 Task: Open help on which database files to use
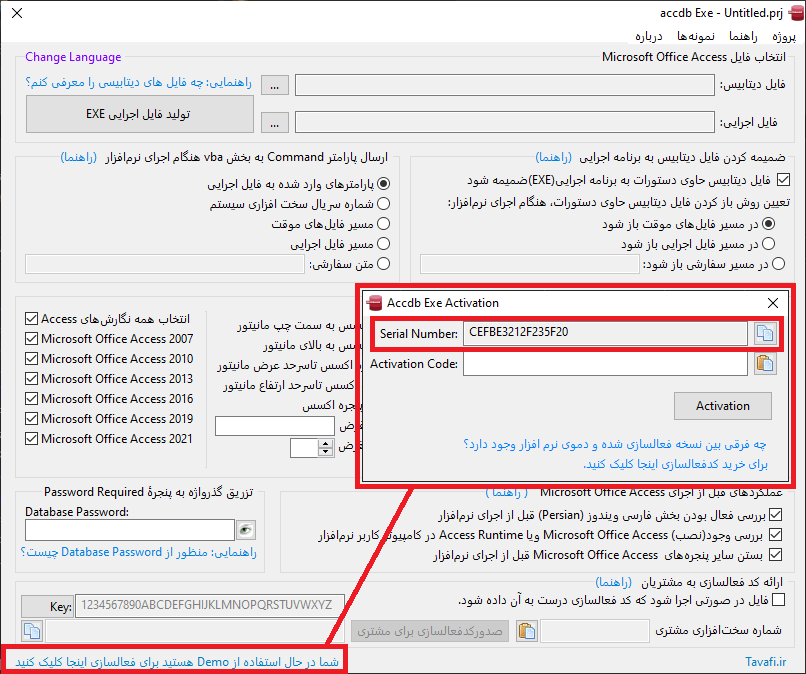point(139,82)
